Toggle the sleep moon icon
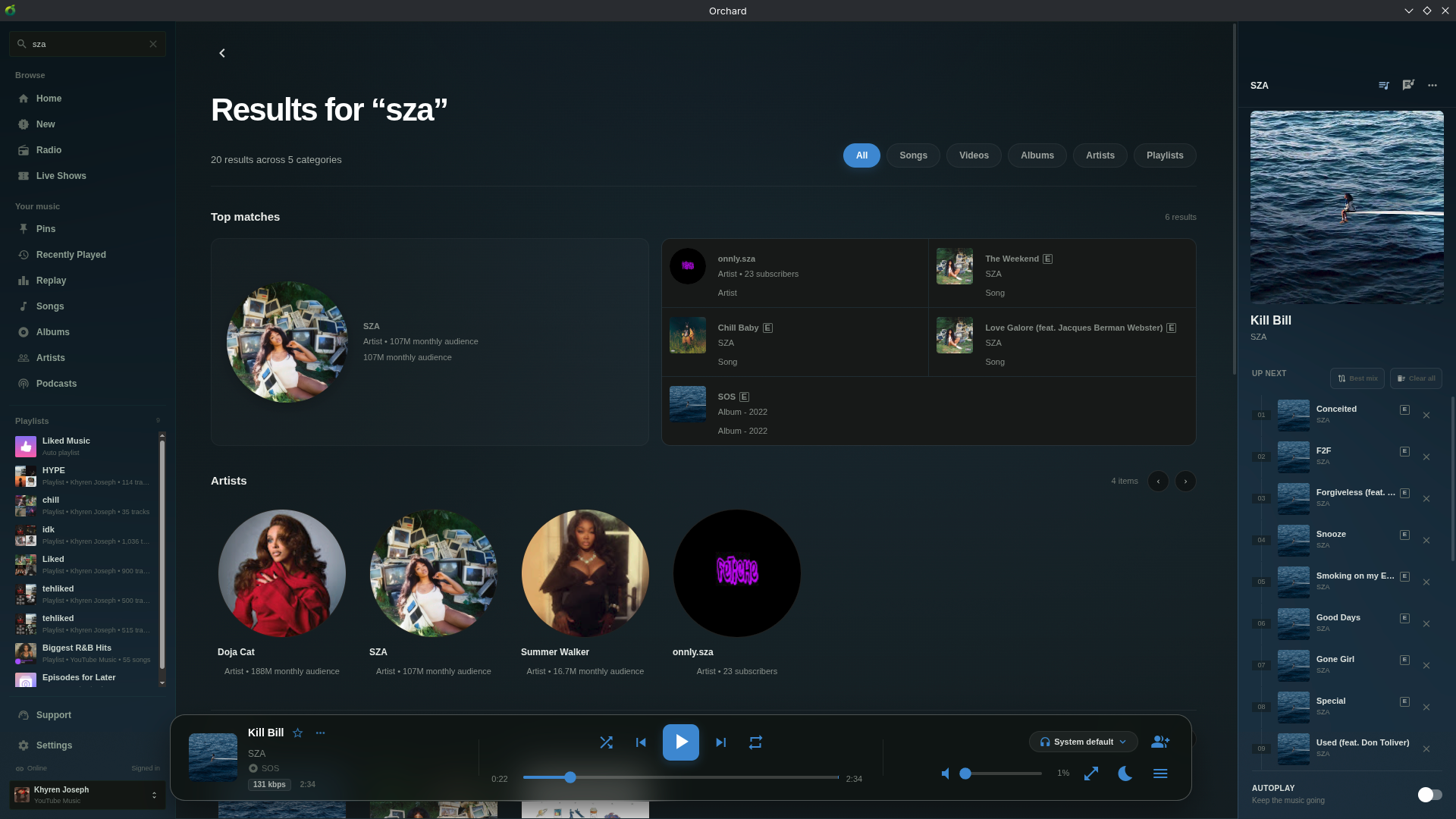 [x=1125, y=773]
